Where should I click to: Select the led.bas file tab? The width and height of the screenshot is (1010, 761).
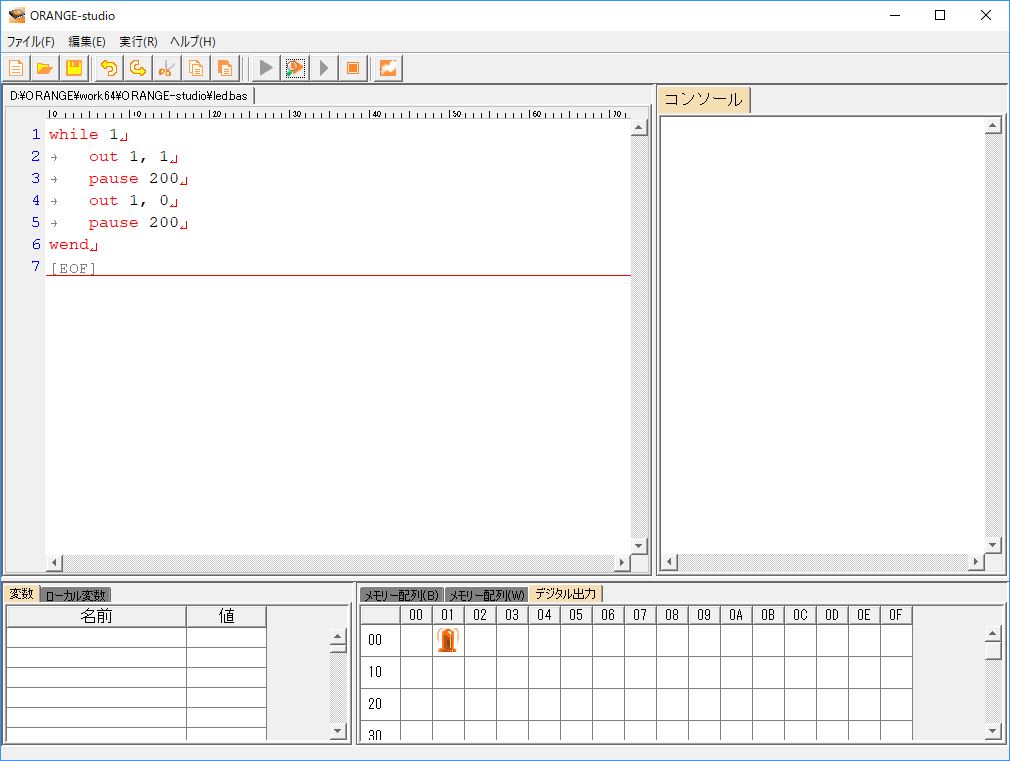click(129, 96)
